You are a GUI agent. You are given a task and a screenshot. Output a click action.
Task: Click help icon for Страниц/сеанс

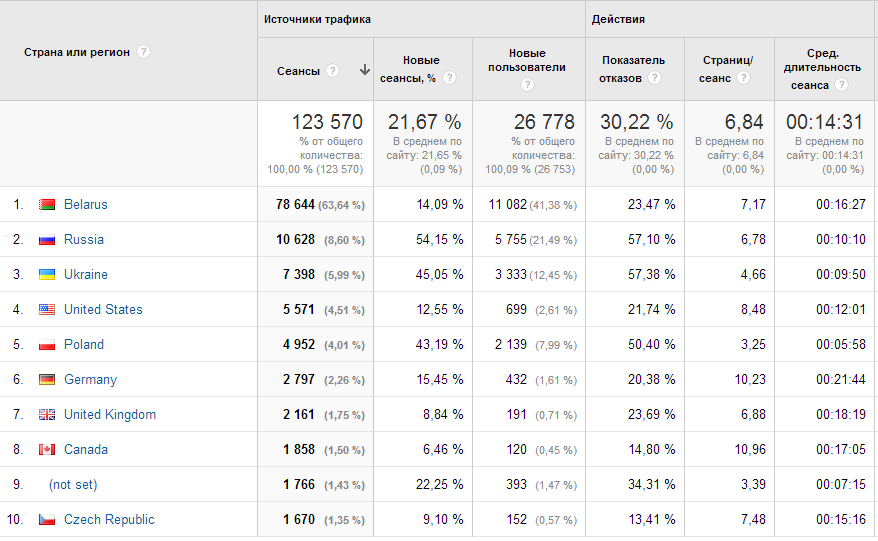[x=743, y=78]
